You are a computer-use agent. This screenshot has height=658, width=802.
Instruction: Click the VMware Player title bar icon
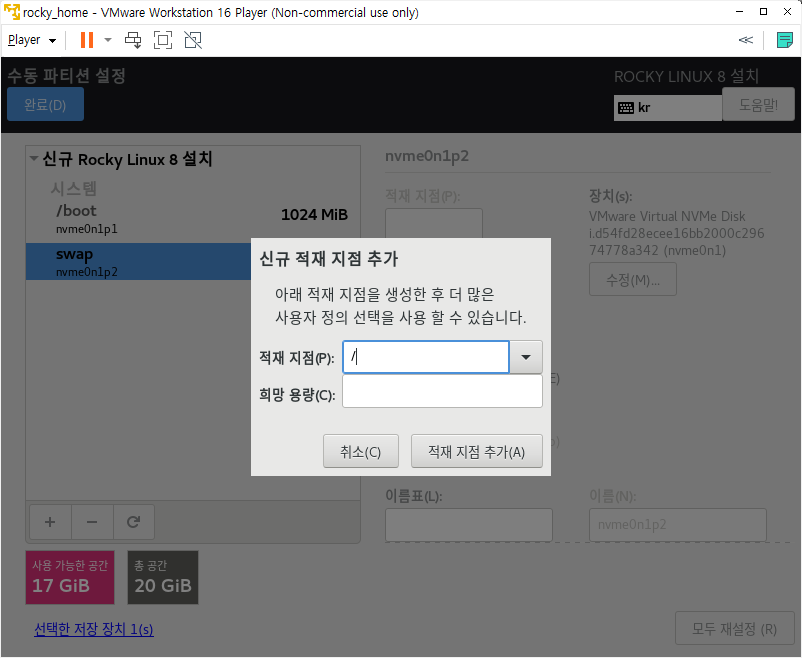11,11
